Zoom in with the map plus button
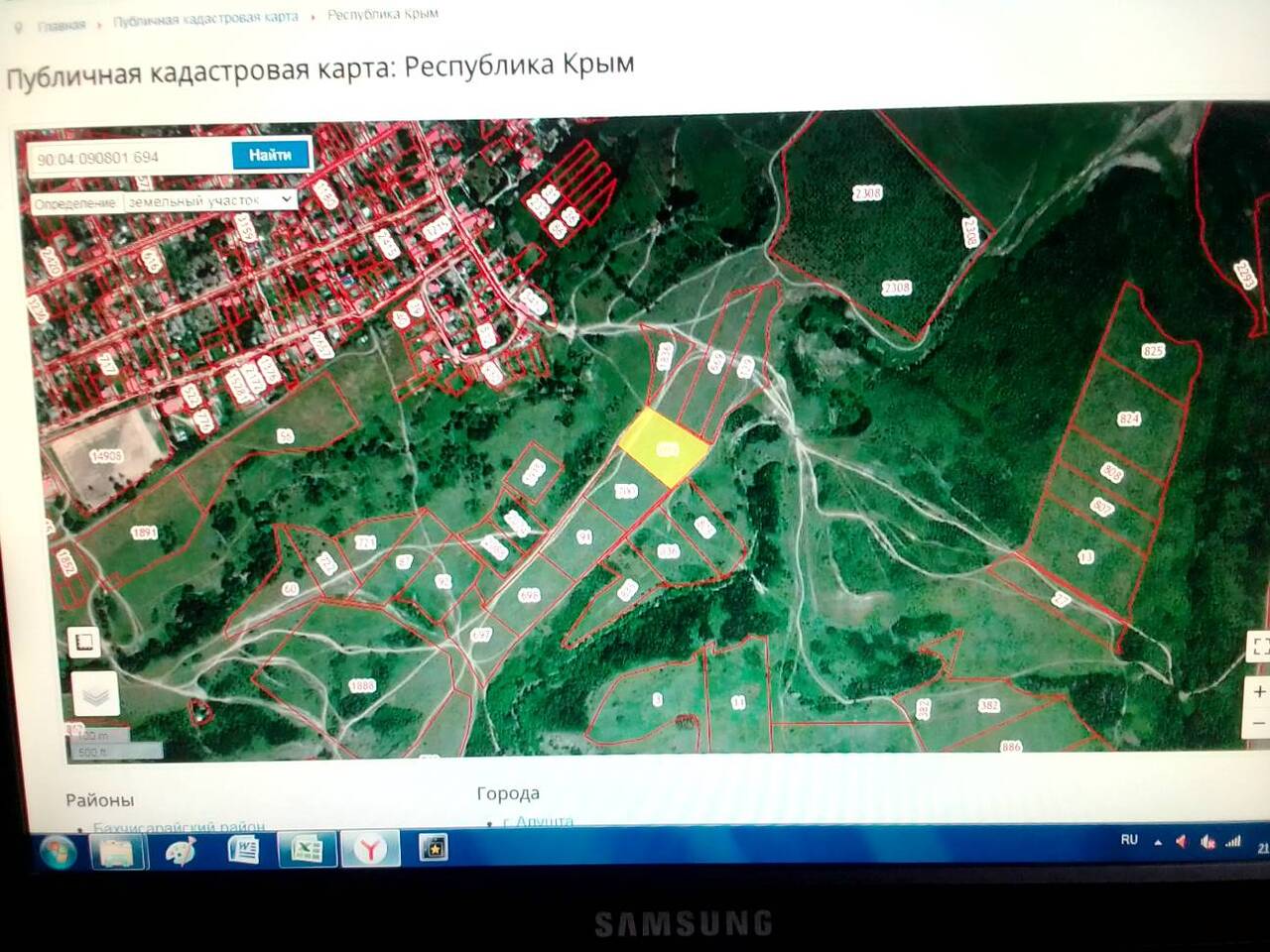 point(1258,691)
